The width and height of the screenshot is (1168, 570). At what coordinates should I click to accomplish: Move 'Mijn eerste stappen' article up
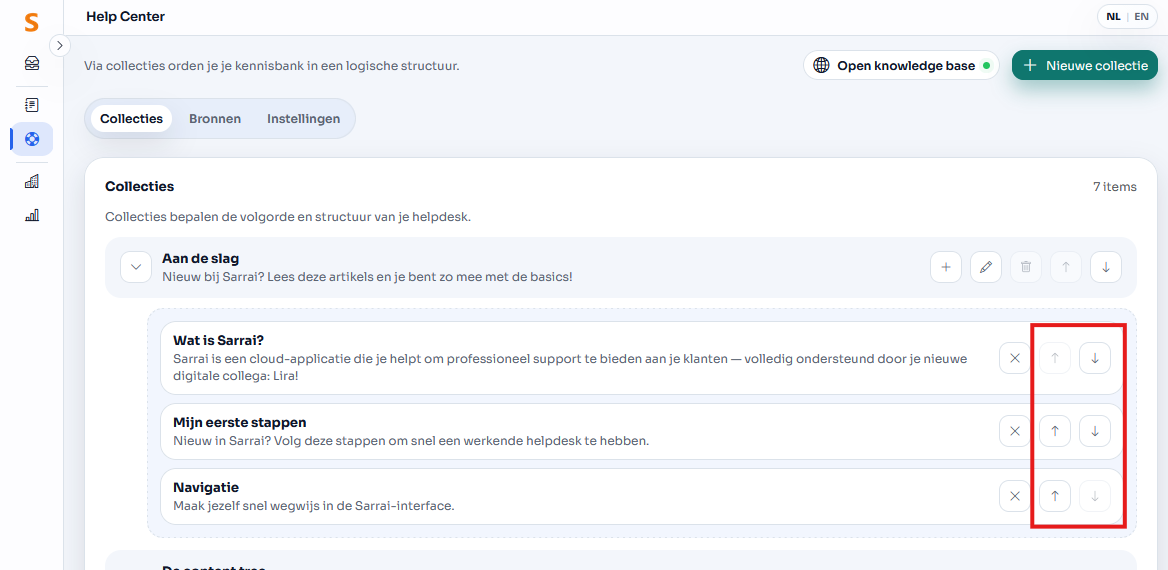(1054, 431)
